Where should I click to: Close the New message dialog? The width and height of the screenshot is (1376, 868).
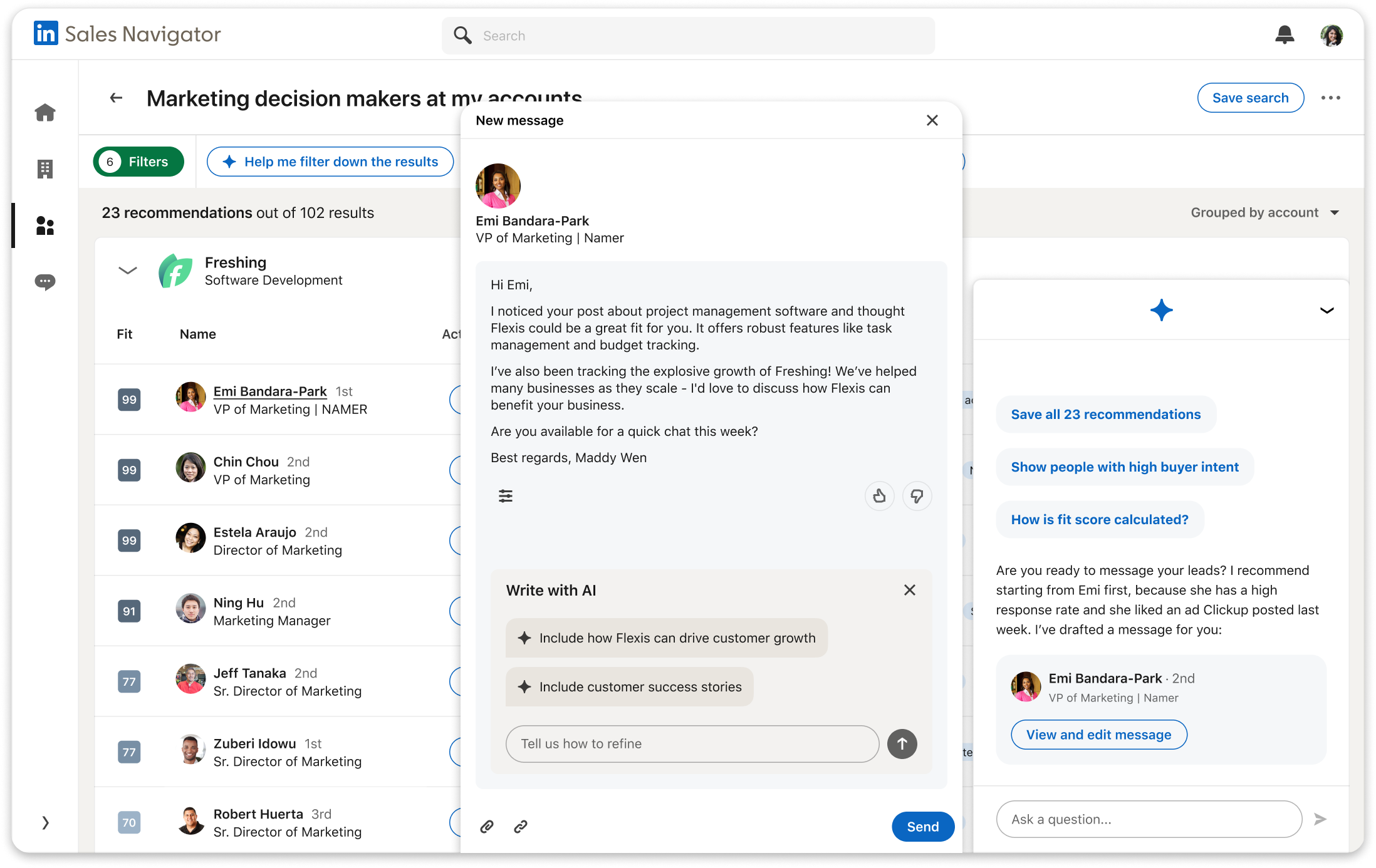pos(932,120)
